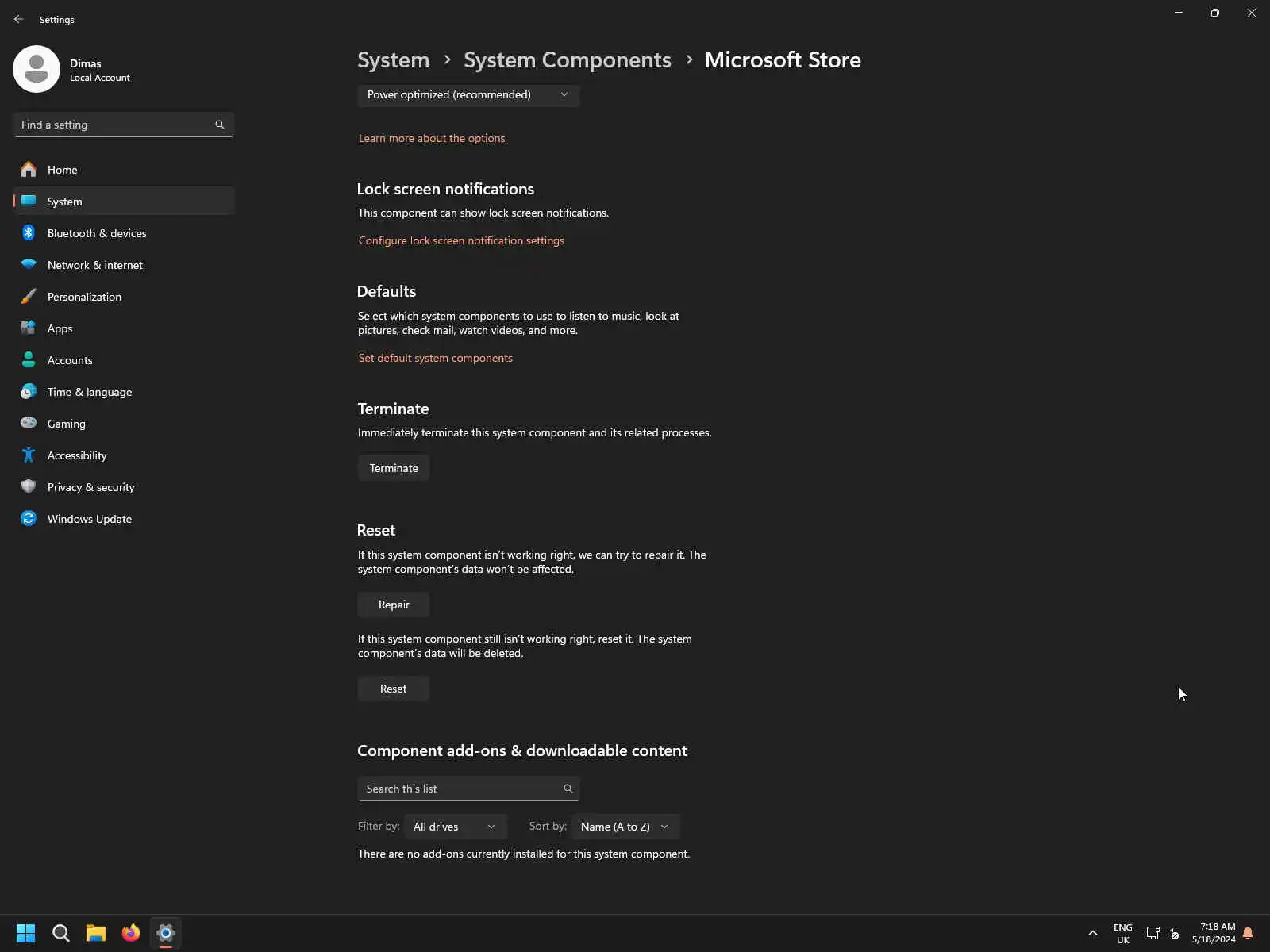Select Personalization in the sidebar
This screenshot has height=952, width=1270.
point(84,297)
